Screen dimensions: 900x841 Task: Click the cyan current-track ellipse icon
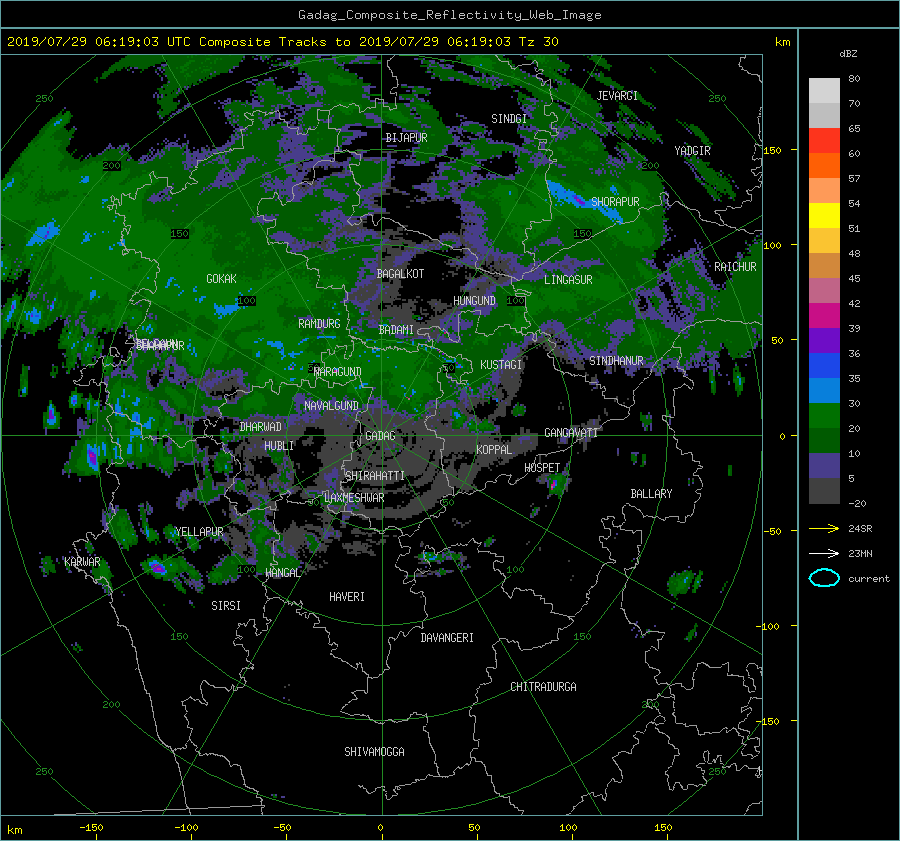[824, 578]
